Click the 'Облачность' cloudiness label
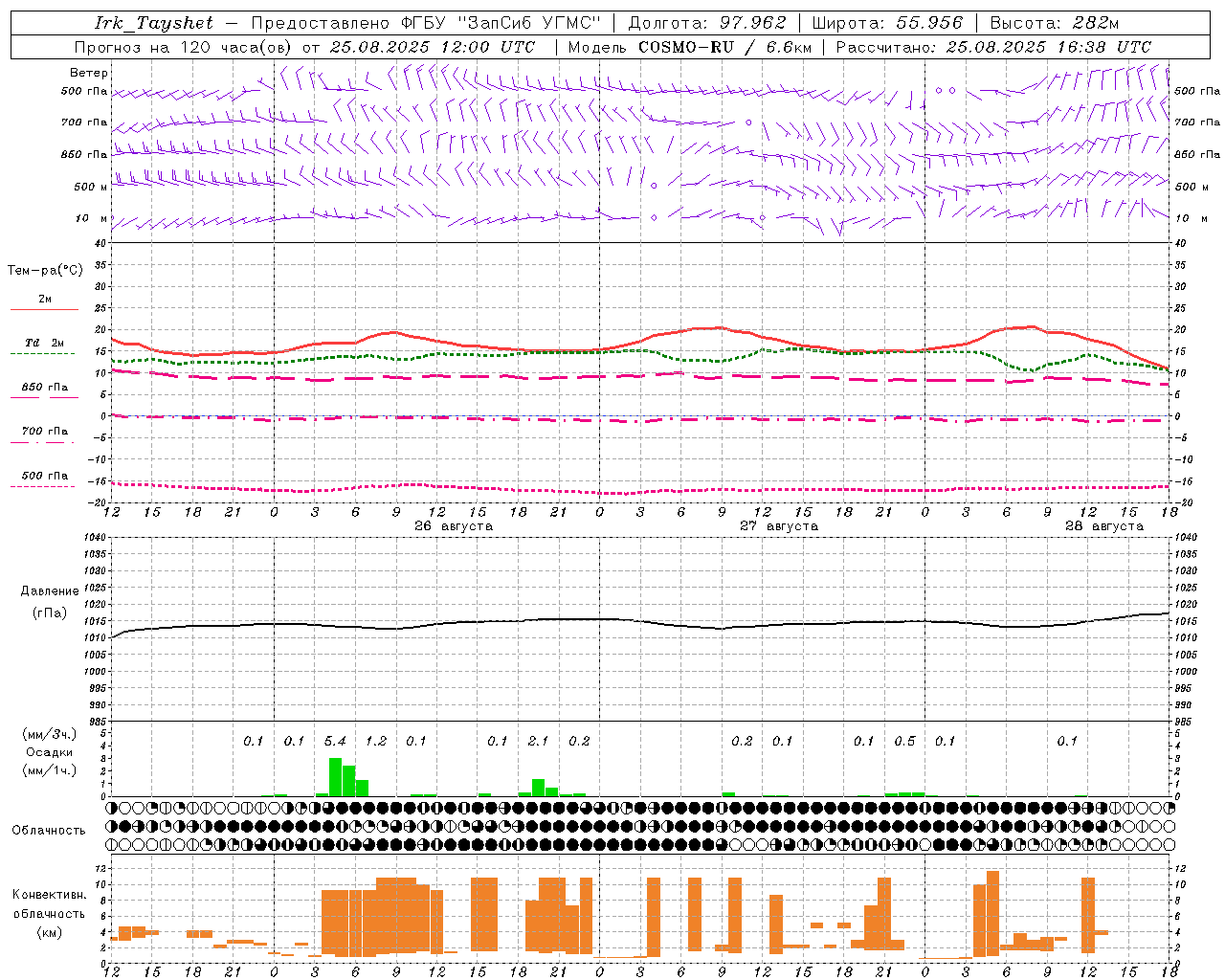Screen dimensions: 1225x980 coord(49,831)
